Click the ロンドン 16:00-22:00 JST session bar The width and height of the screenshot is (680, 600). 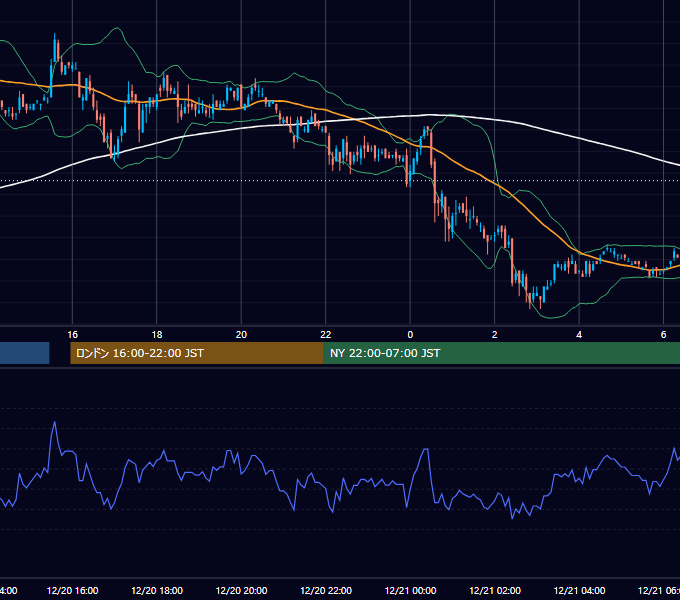pos(197,353)
